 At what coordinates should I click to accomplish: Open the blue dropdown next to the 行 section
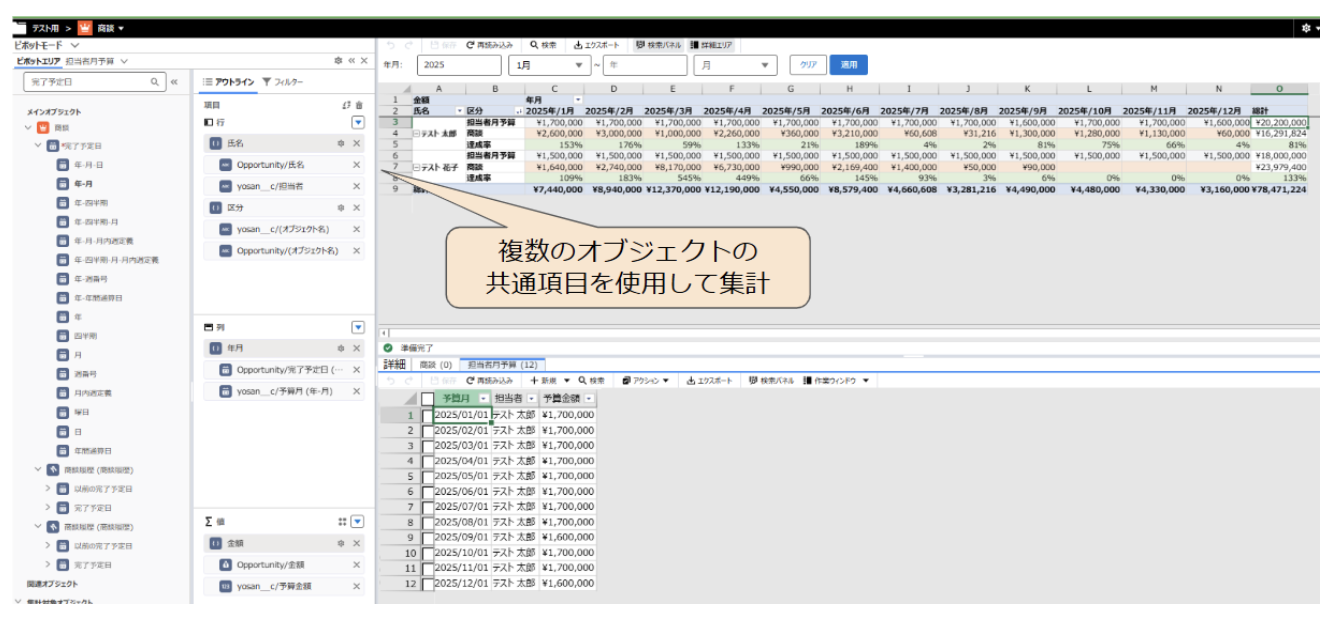(x=360, y=120)
